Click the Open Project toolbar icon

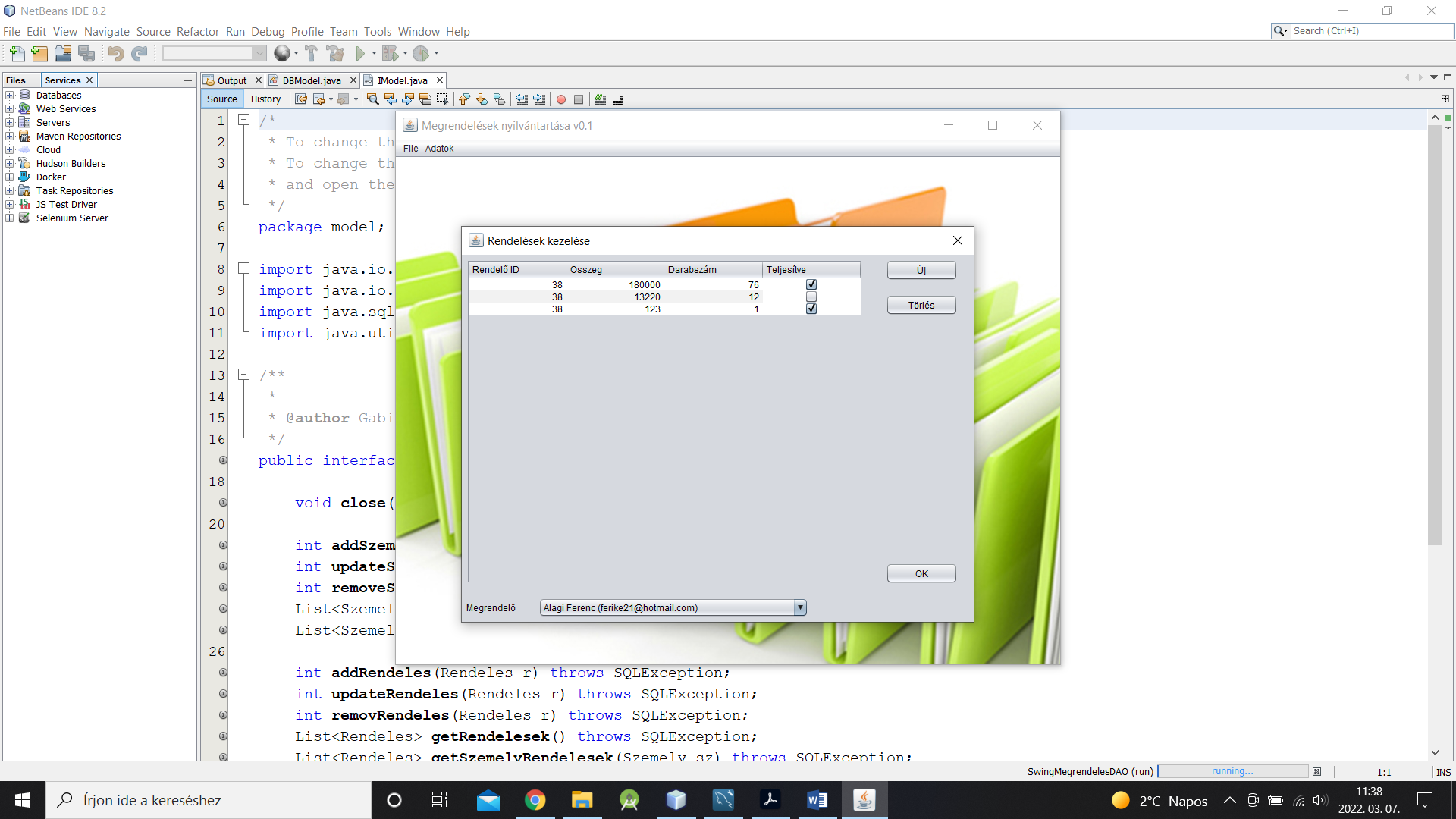63,54
